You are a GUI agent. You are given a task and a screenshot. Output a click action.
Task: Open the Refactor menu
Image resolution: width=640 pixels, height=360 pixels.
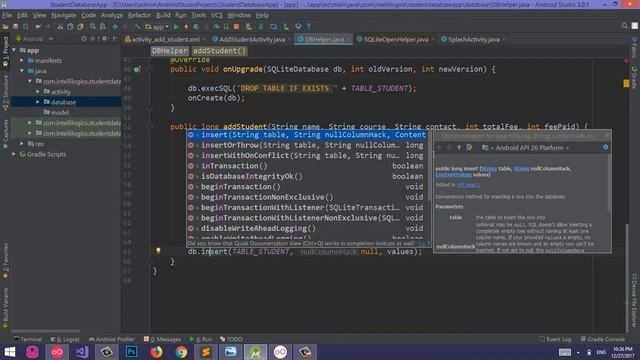pyautogui.click(x=139, y=16)
